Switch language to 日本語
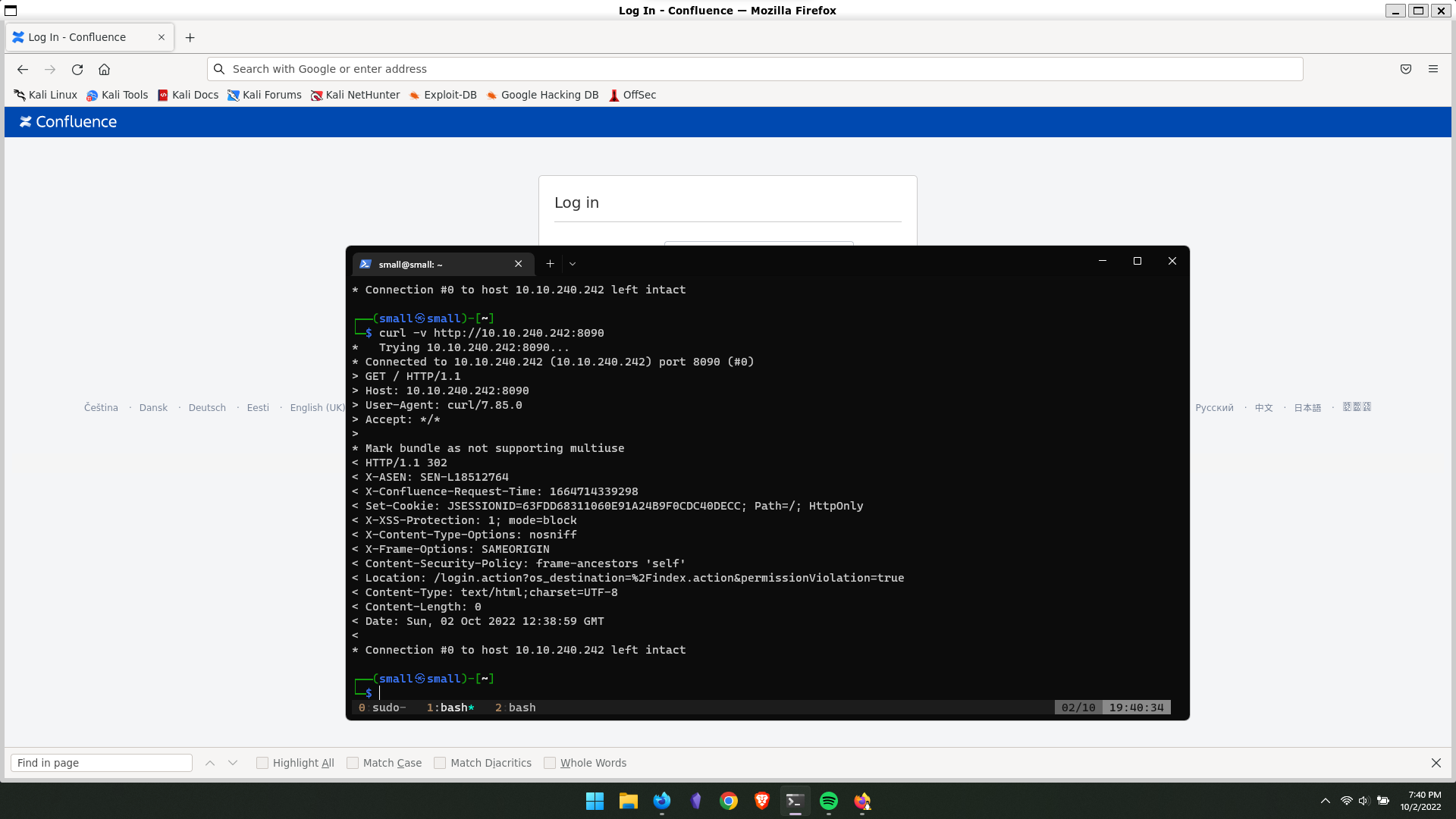Screen dimensions: 1456x819 pos(1307,408)
